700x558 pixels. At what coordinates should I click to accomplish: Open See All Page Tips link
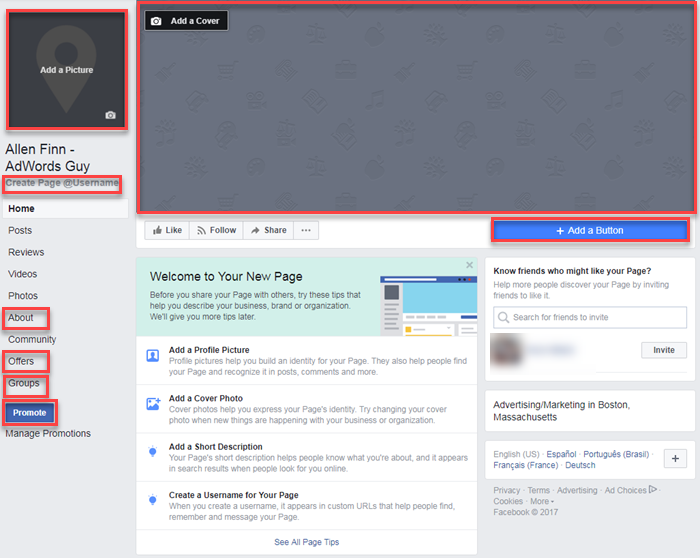307,542
